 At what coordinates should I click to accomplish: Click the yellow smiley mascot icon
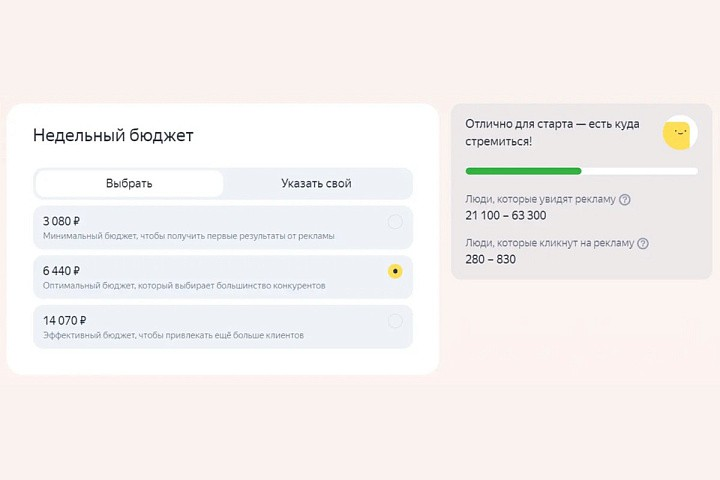[680, 133]
